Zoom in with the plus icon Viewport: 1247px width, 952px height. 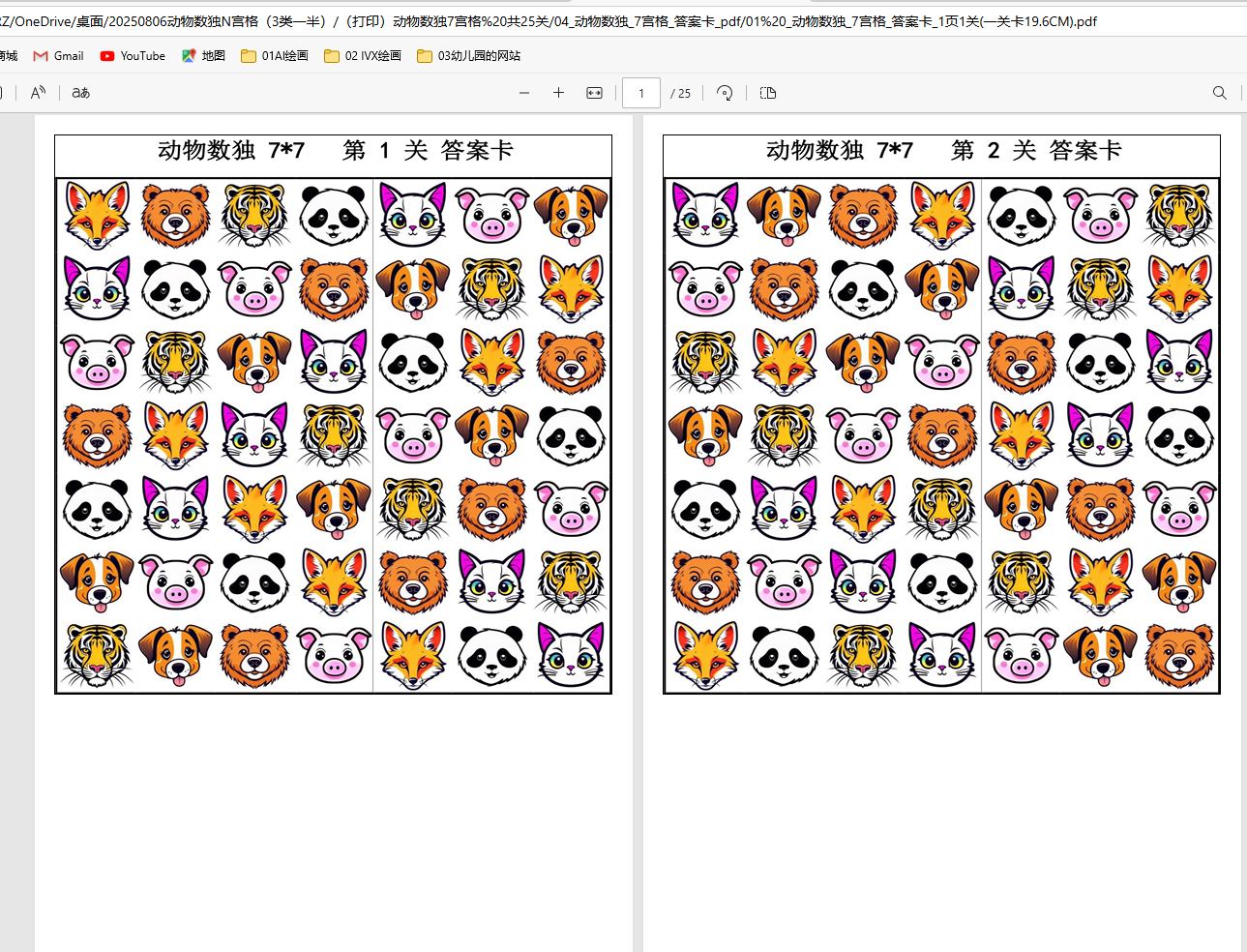(558, 93)
